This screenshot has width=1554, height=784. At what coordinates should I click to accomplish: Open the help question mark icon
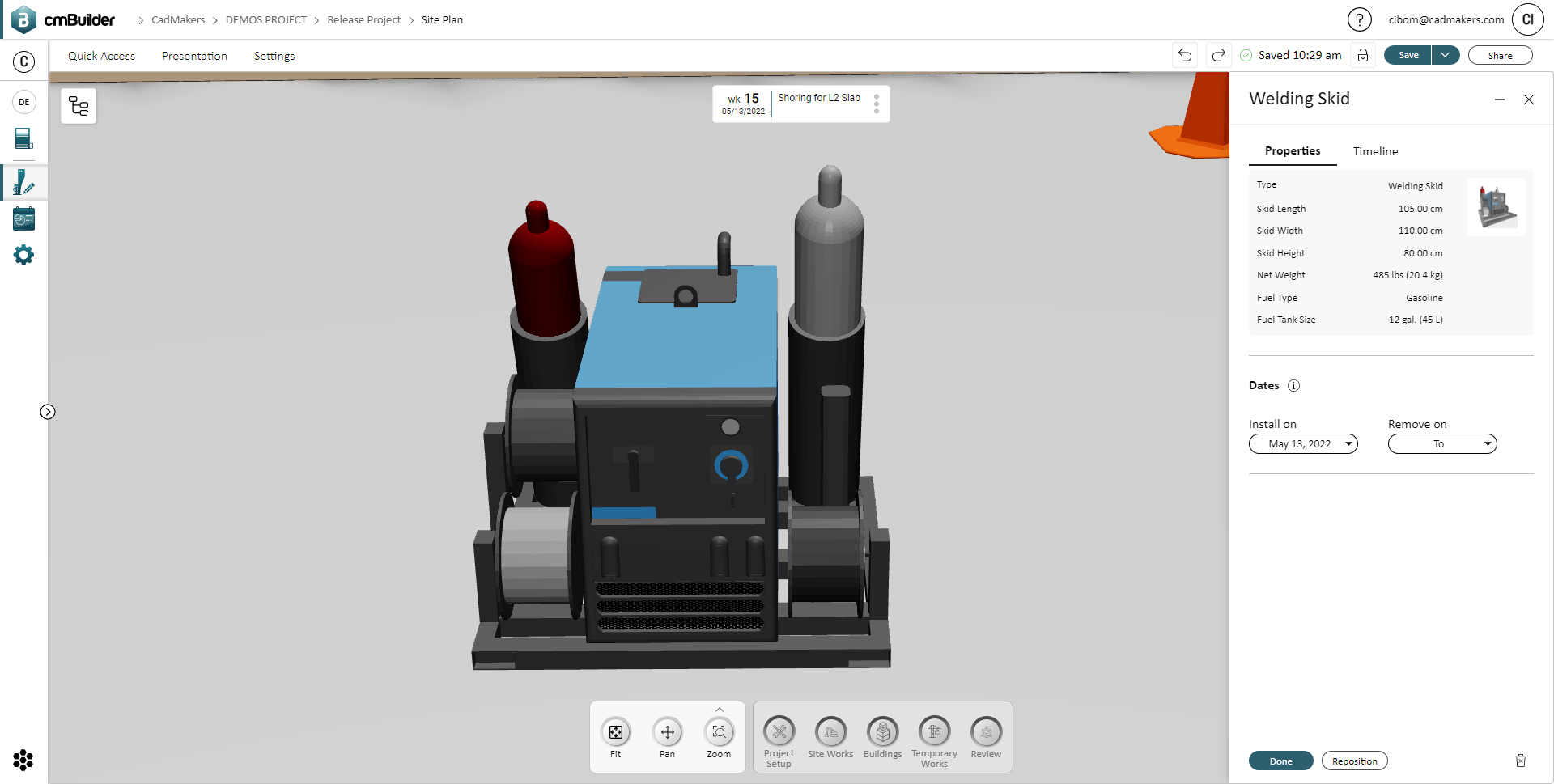pos(1360,19)
